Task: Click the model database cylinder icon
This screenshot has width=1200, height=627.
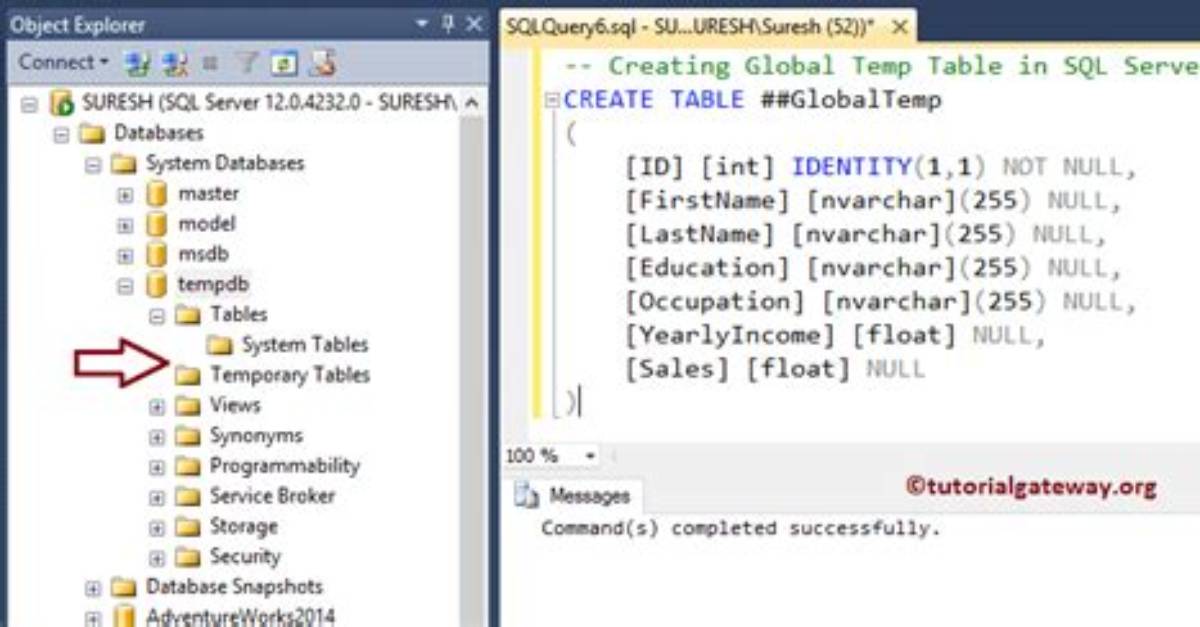Action: click(156, 224)
